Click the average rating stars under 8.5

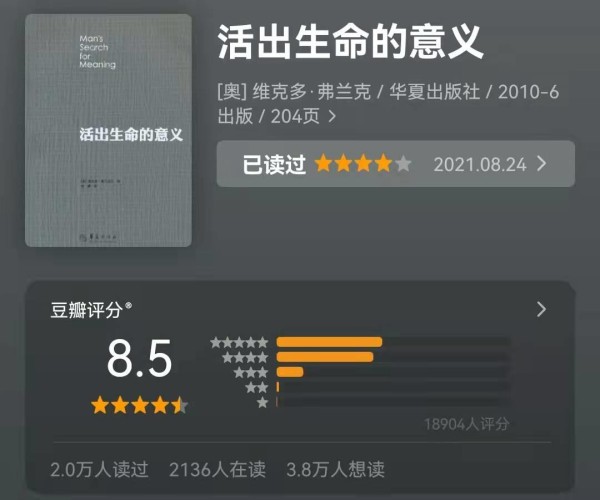(140, 405)
